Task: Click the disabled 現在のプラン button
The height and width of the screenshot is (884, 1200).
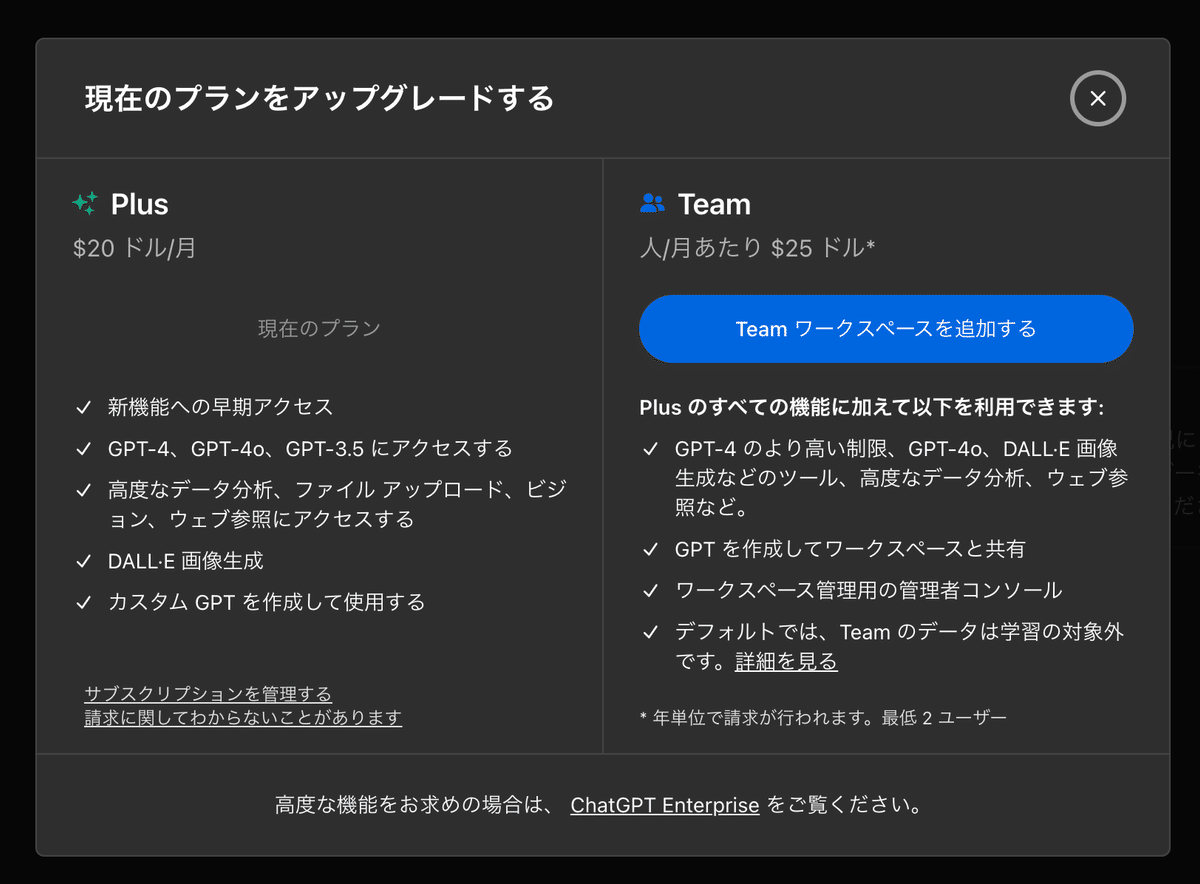Action: [x=319, y=328]
